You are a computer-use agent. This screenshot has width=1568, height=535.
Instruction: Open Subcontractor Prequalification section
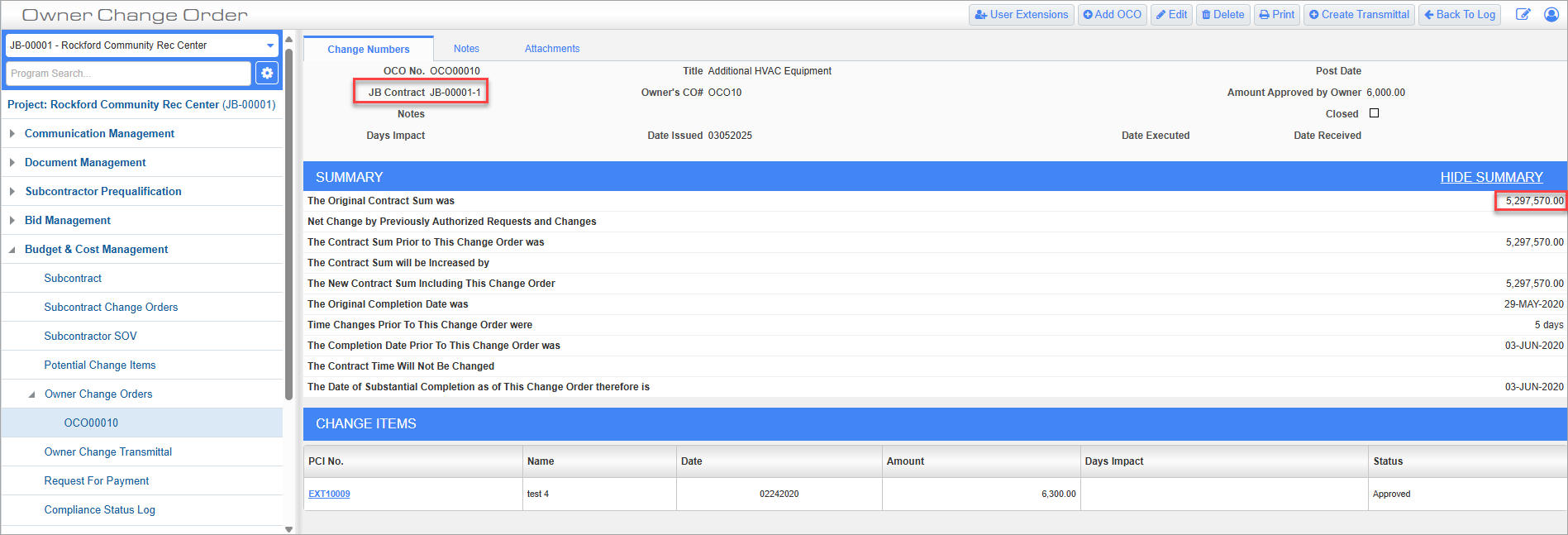tap(103, 191)
